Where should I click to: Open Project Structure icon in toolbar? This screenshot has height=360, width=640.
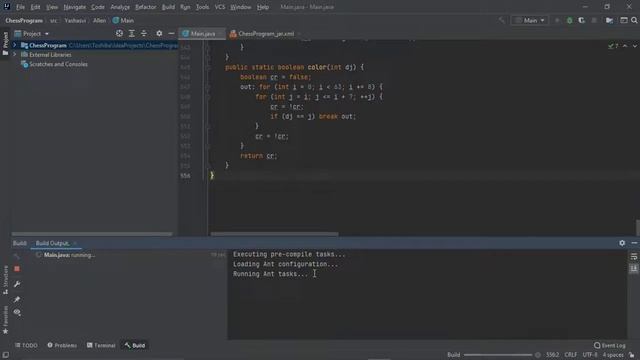609,20
